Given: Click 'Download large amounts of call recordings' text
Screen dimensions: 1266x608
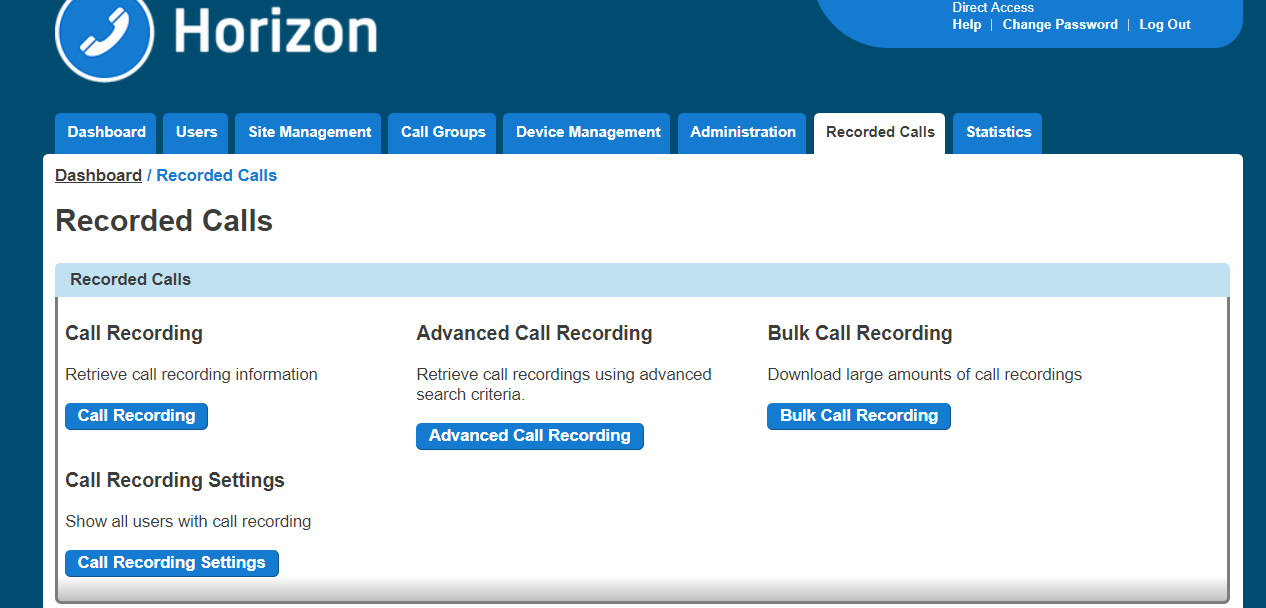Looking at the screenshot, I should (925, 375).
